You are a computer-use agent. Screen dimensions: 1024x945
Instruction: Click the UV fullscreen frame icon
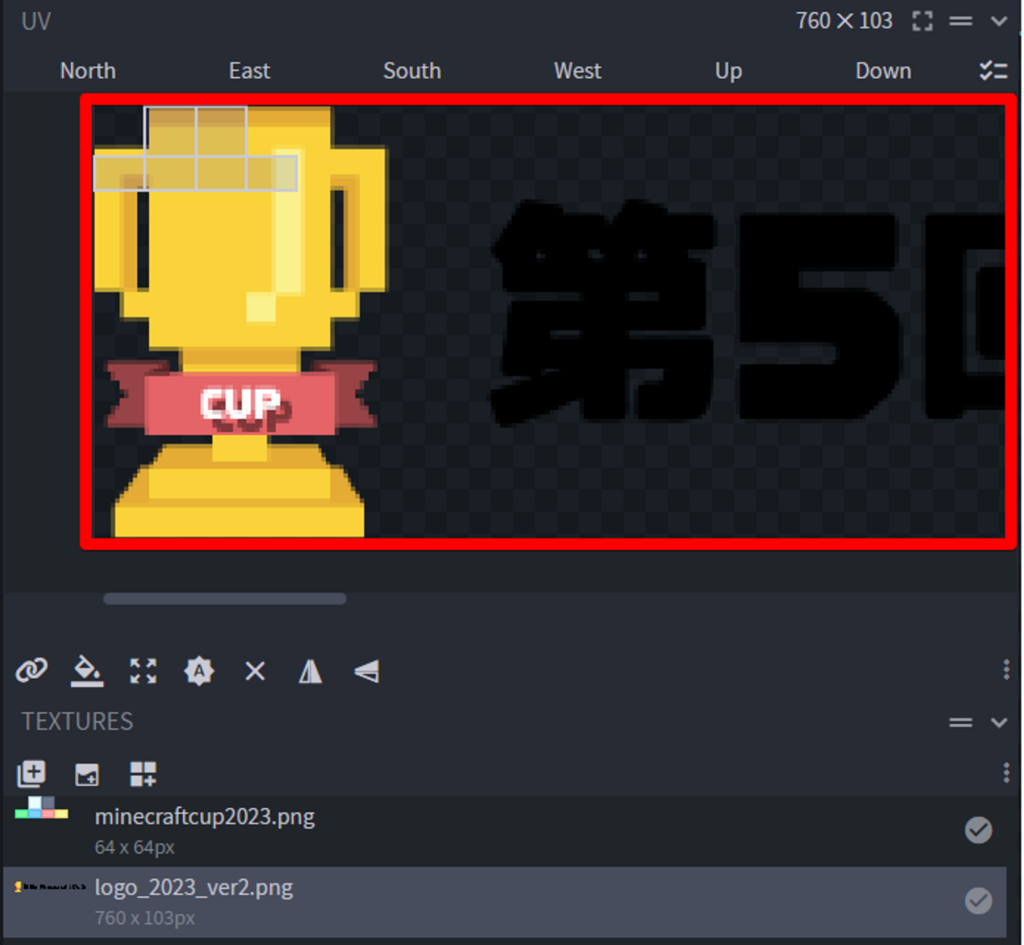(x=922, y=21)
